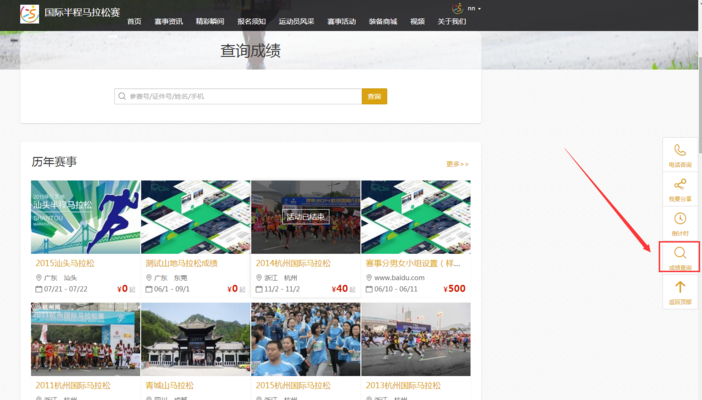Viewport: 702px width, 400px height.
Task: Select 报名须知 navigation item
Action: 252,21
